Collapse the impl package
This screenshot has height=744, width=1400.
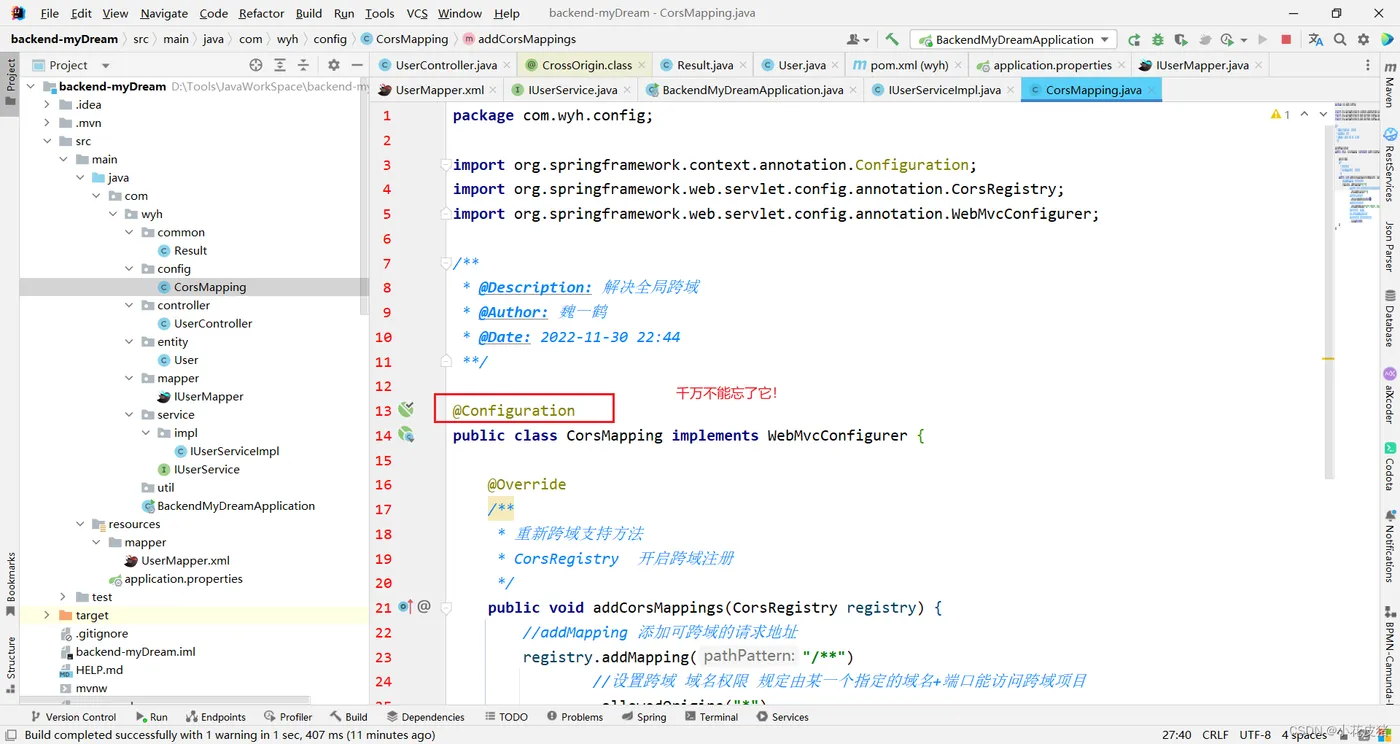pos(145,433)
